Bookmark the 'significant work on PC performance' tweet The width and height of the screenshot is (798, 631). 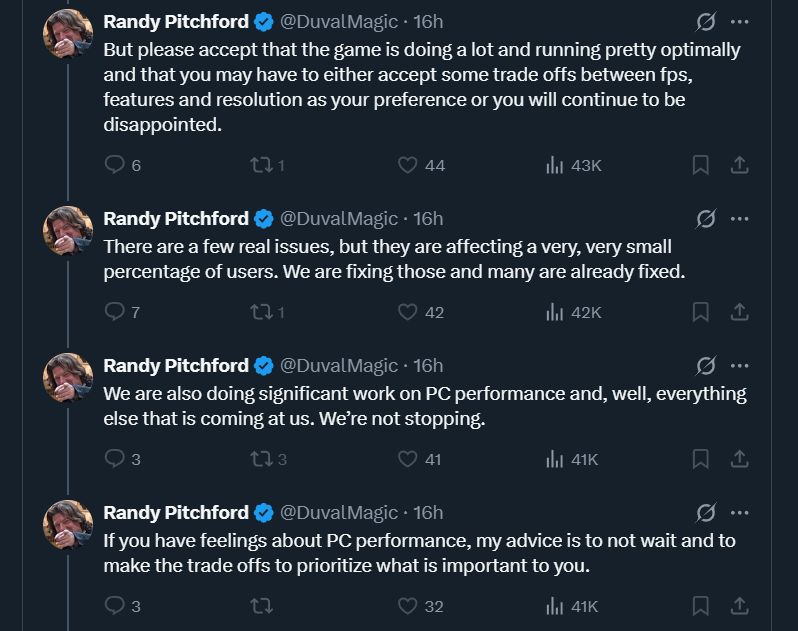pos(700,459)
